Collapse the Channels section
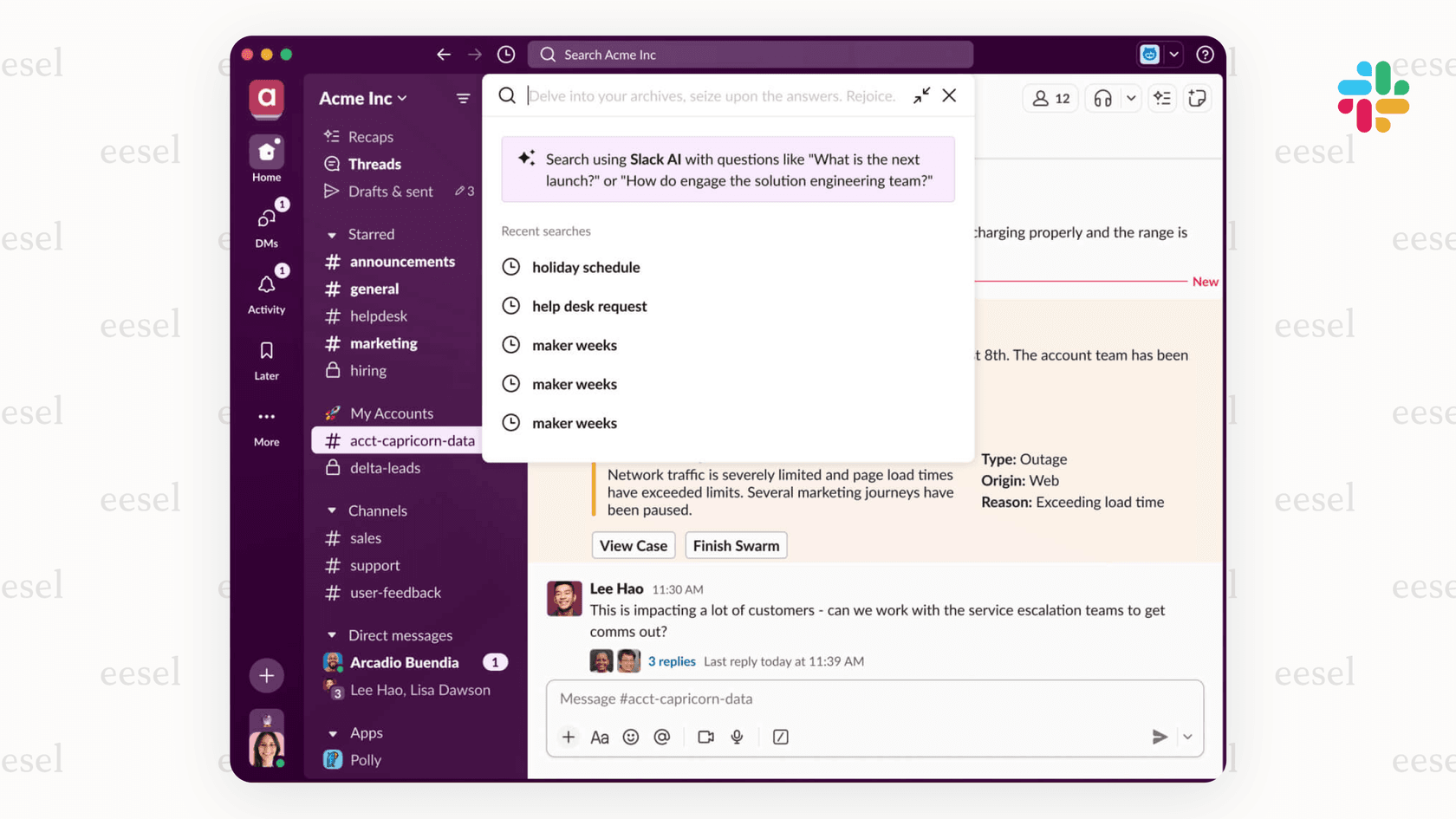The width and height of the screenshot is (1456, 819). pyautogui.click(x=332, y=511)
